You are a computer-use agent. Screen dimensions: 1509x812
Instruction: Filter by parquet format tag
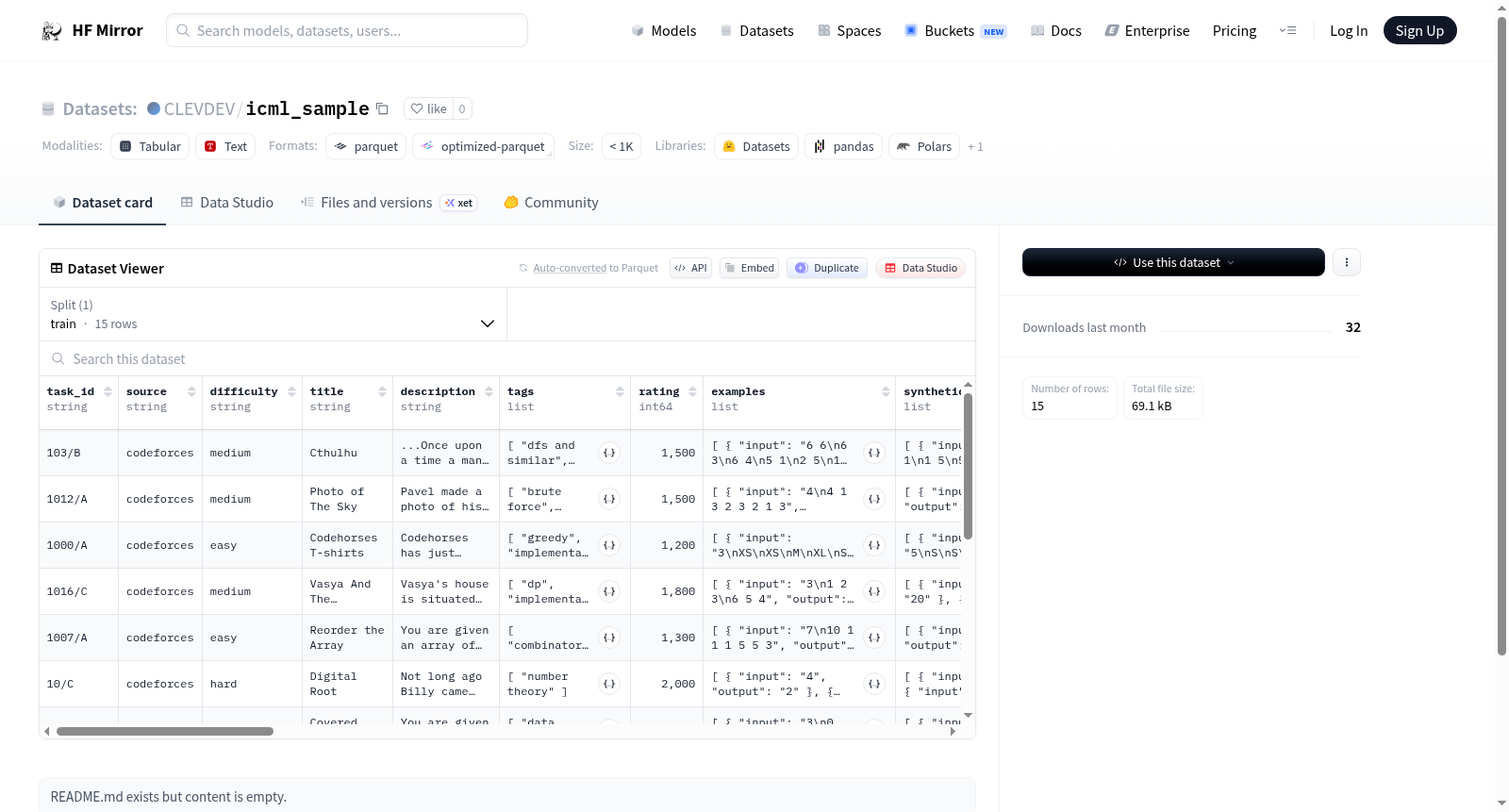[x=366, y=146]
